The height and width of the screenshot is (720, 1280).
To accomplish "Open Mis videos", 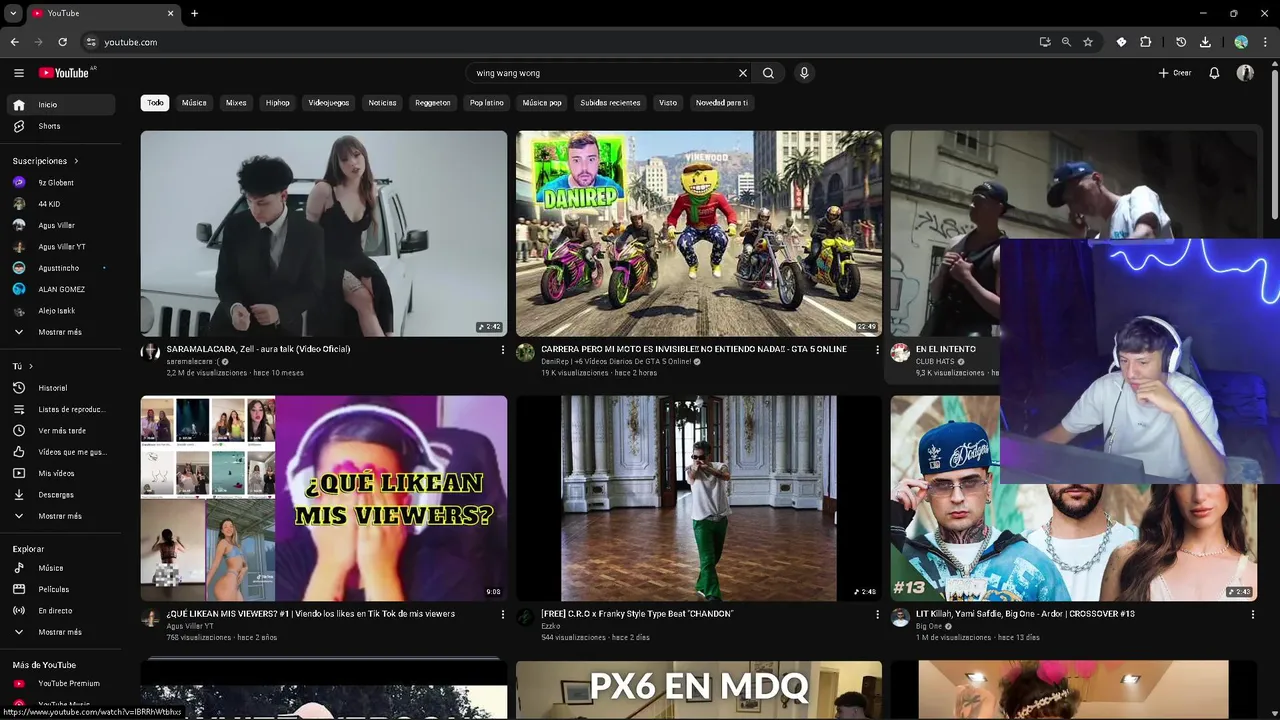I will pyautogui.click(x=61, y=473).
